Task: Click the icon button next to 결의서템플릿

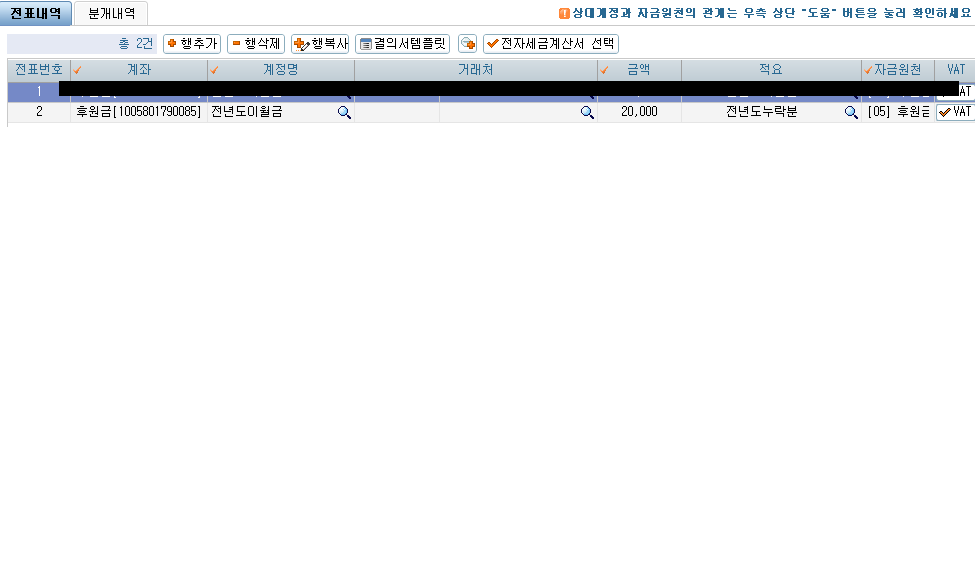Action: (x=467, y=44)
